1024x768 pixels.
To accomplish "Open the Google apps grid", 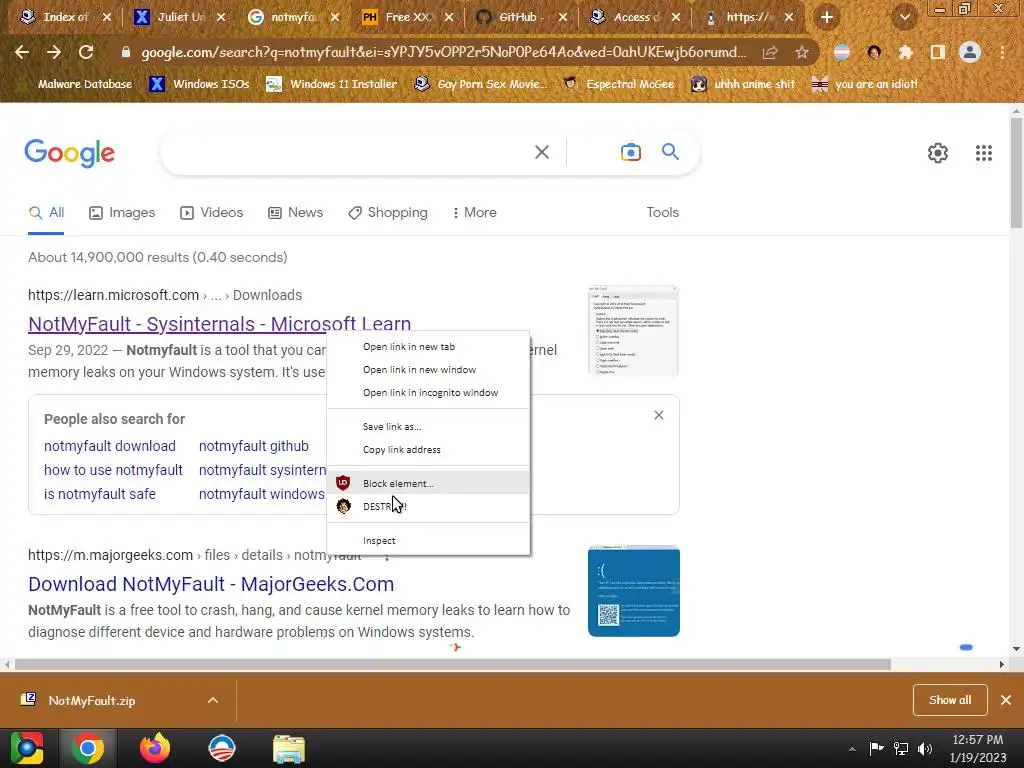I will [x=984, y=153].
